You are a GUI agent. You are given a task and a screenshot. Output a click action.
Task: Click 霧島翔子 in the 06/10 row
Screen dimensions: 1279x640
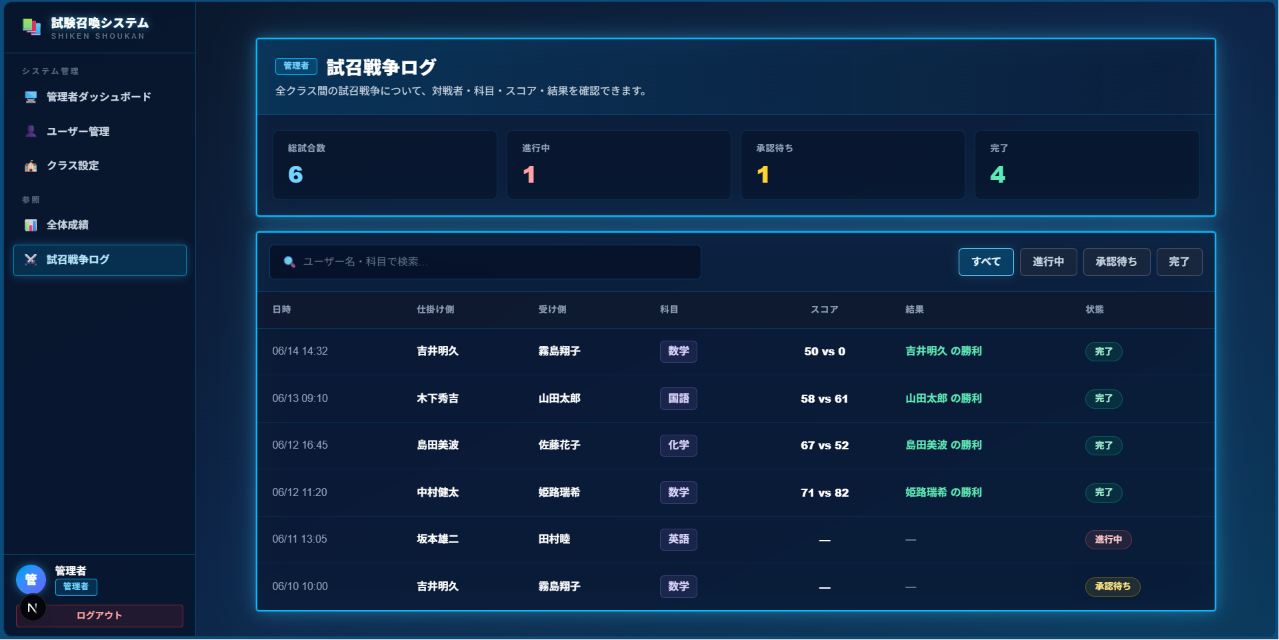559,586
